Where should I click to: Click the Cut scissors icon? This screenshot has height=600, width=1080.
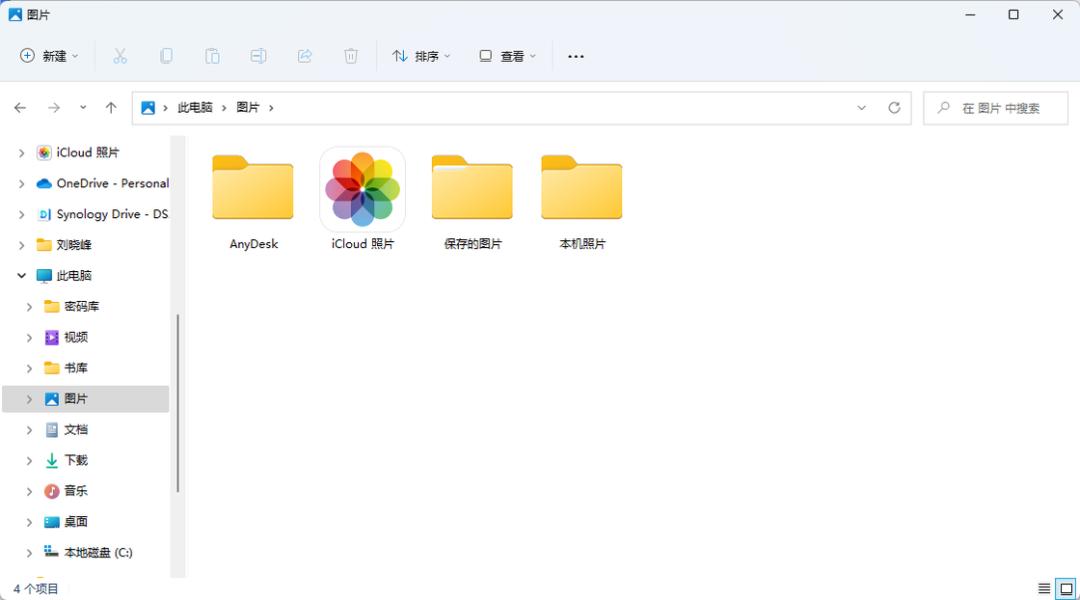pyautogui.click(x=120, y=56)
